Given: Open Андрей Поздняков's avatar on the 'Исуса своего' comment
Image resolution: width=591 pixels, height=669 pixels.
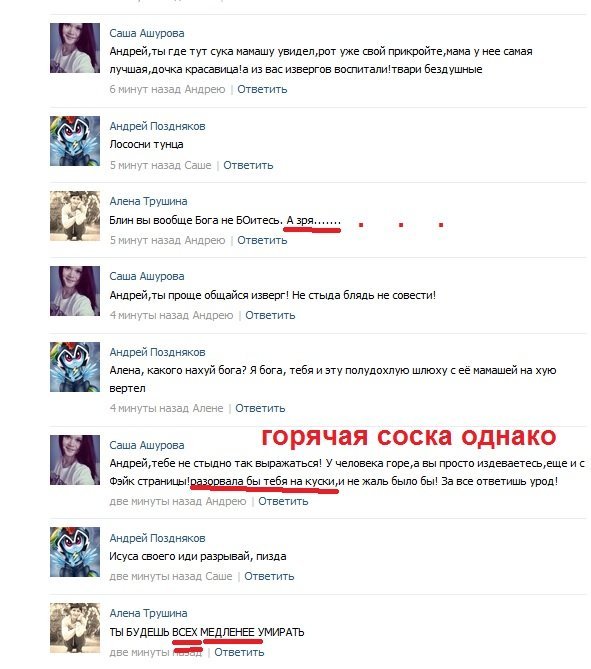Looking at the screenshot, I should (75, 552).
